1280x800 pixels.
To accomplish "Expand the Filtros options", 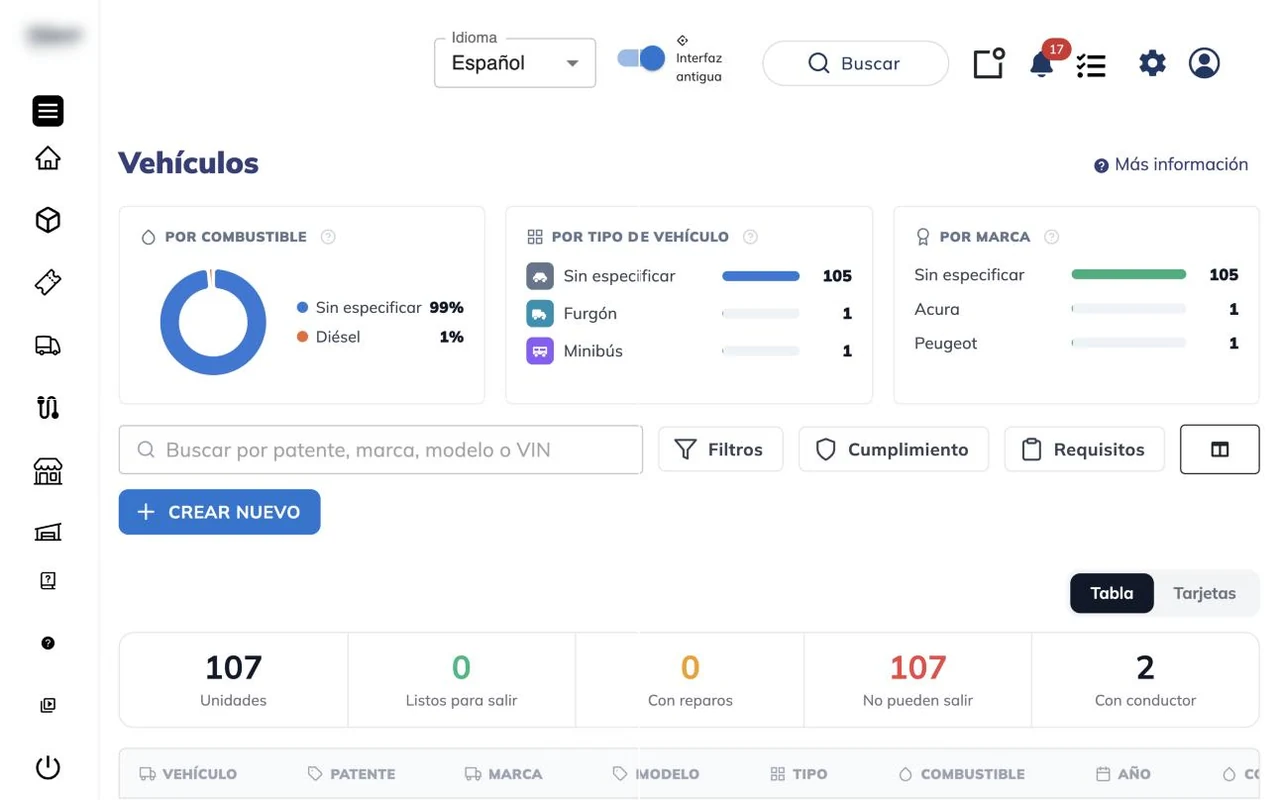I will coord(720,449).
